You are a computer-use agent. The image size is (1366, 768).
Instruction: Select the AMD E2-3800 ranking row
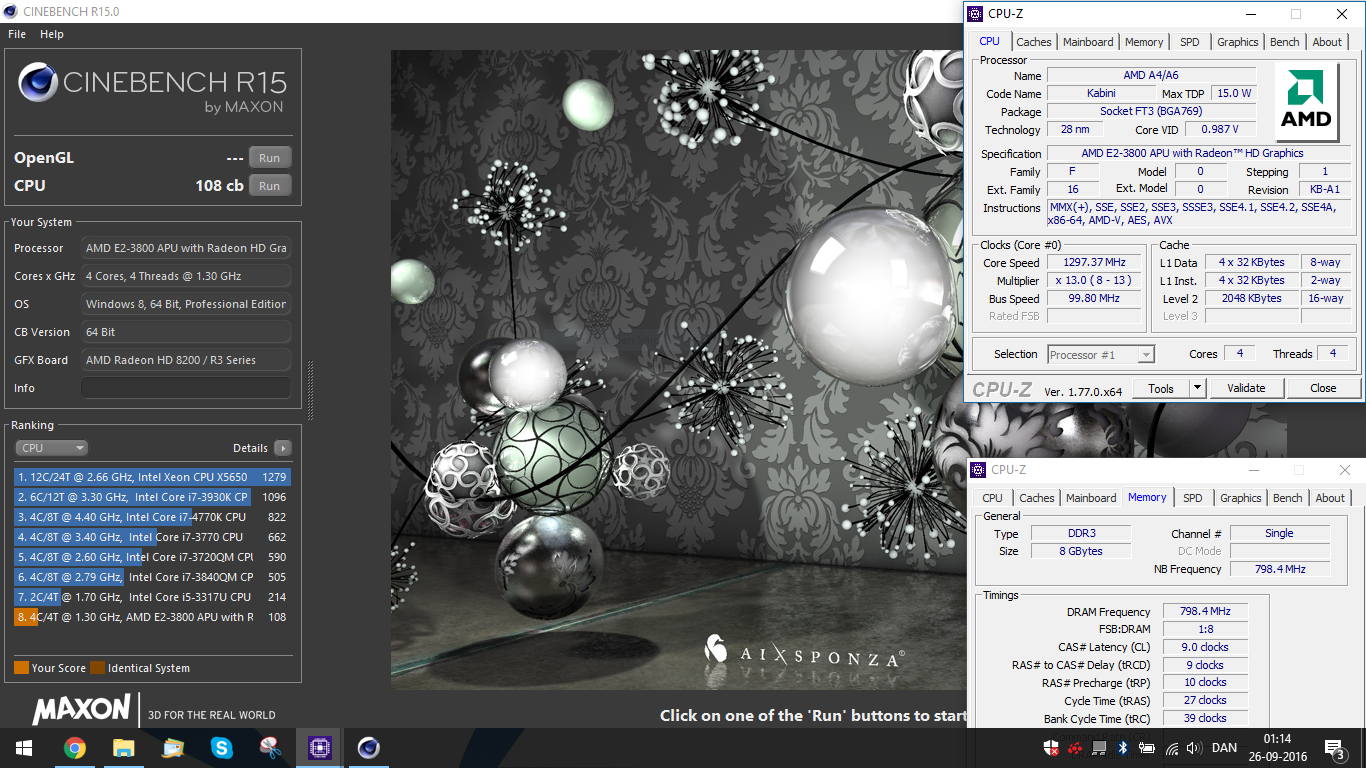pyautogui.click(x=153, y=617)
